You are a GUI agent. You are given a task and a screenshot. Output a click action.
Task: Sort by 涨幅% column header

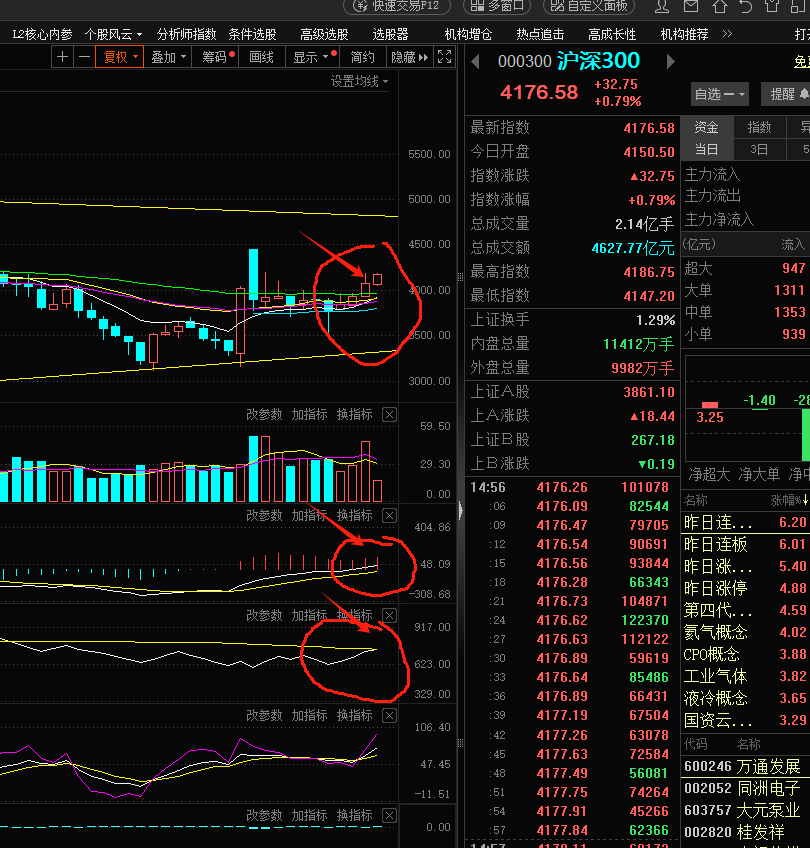click(789, 500)
